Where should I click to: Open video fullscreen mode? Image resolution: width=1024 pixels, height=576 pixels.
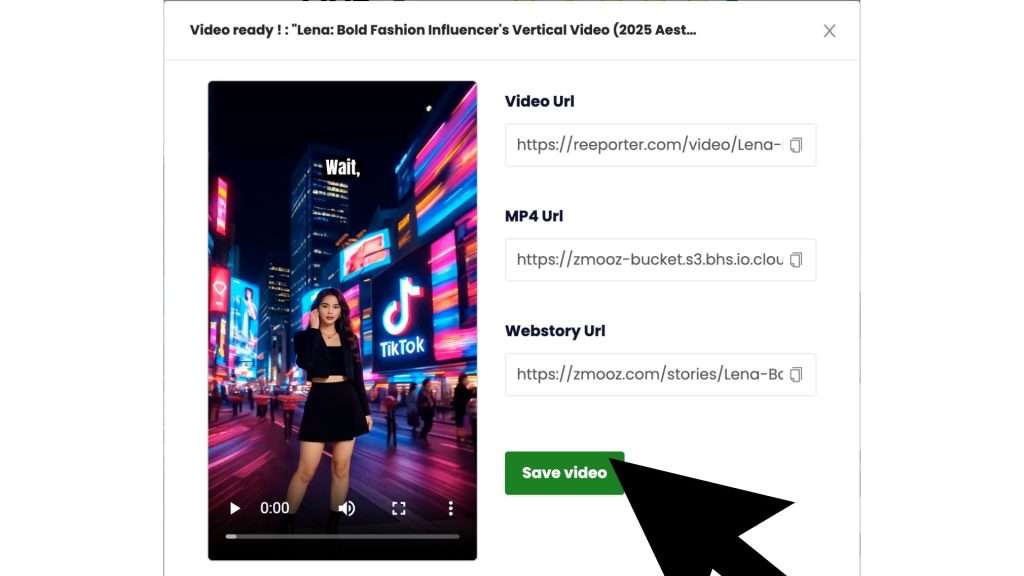398,508
